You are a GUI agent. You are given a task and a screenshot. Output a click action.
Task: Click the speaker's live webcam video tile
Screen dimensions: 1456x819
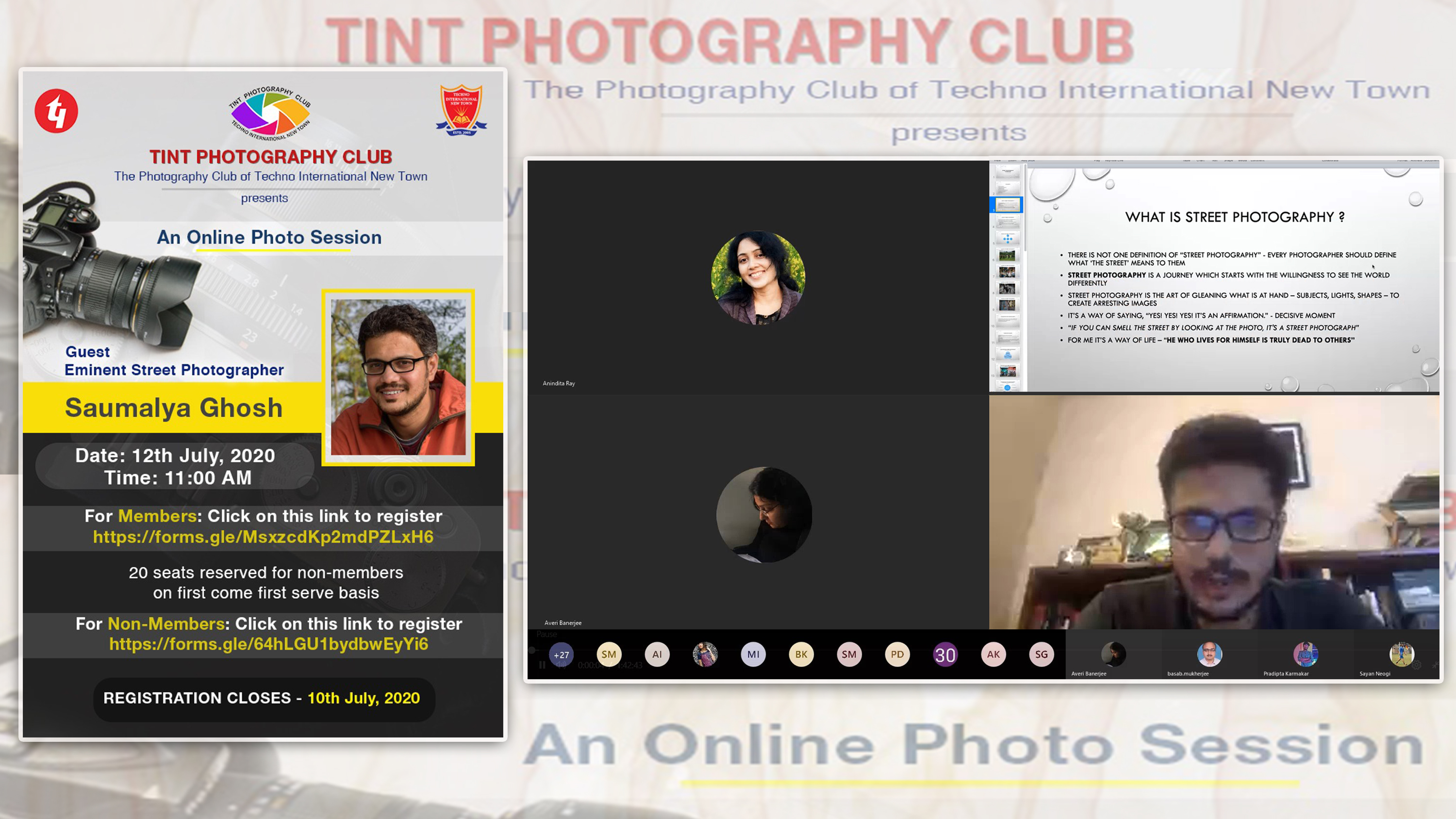point(1214,512)
